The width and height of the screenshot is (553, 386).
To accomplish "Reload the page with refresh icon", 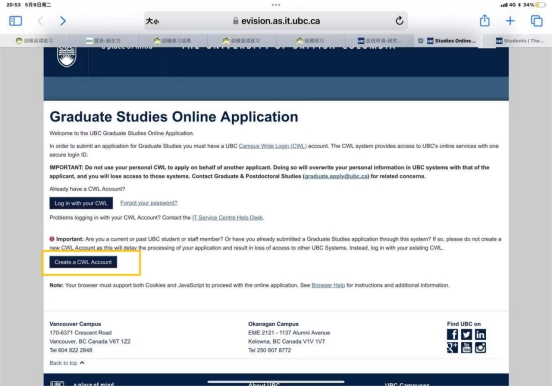I will [x=399, y=21].
